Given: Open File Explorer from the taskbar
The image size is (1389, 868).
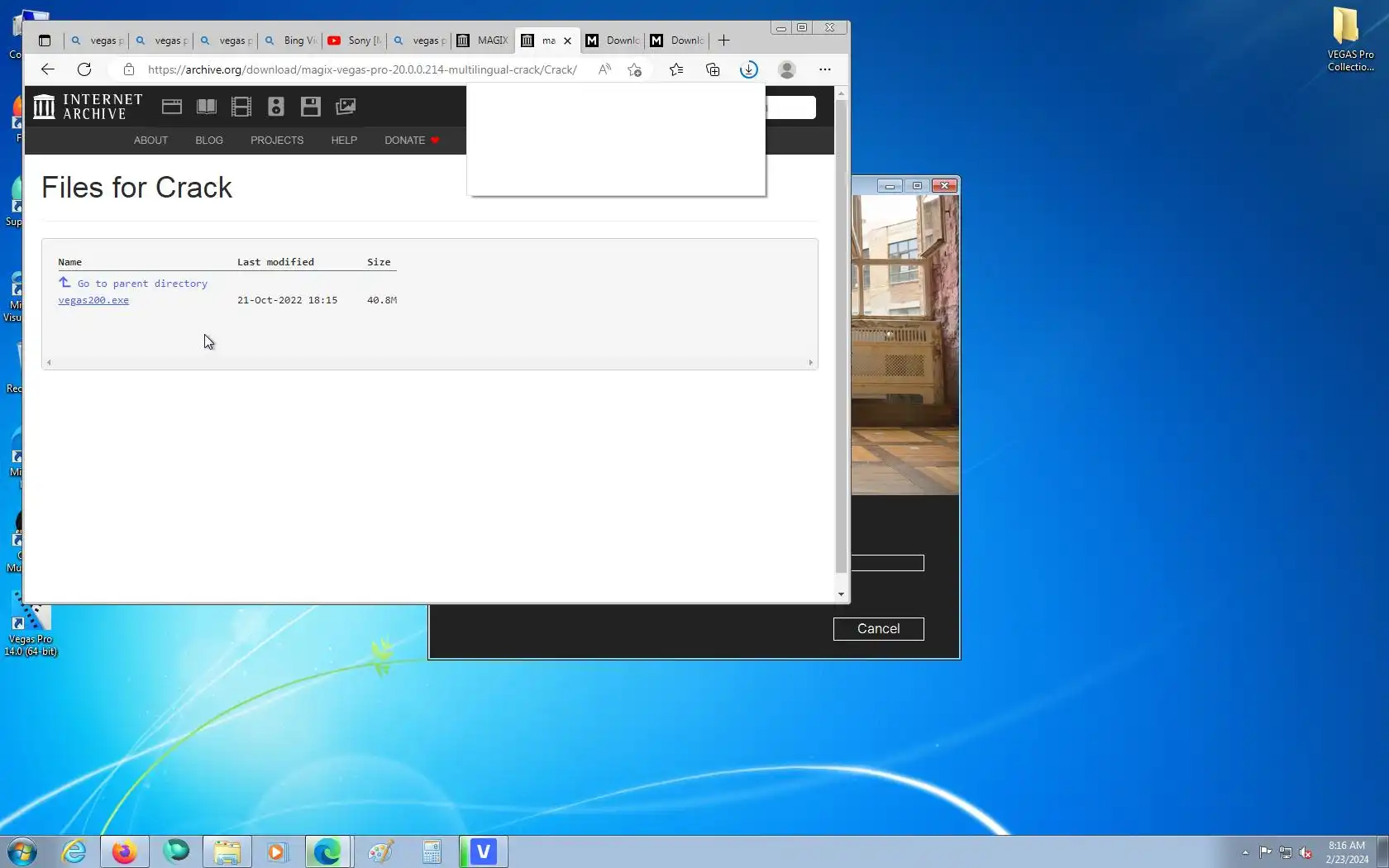Looking at the screenshot, I should coord(227,851).
